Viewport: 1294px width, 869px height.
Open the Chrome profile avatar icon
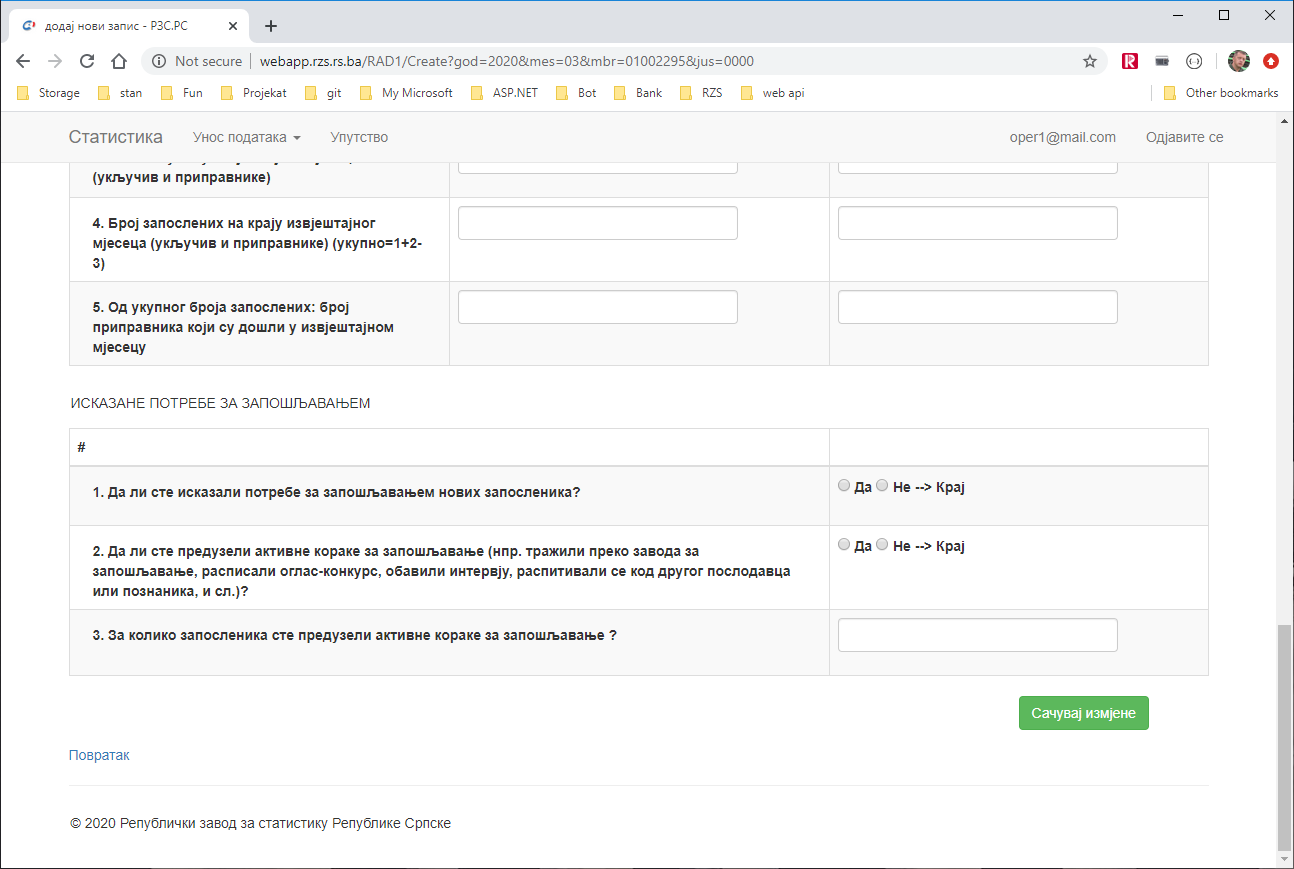[1239, 61]
